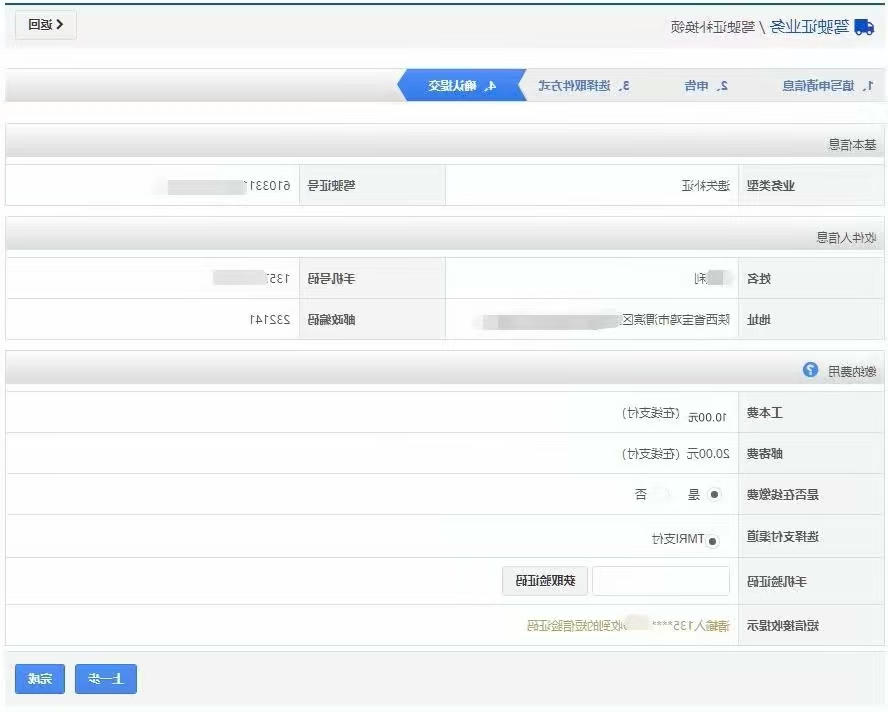Click the 驾驶证补换领 breadcrumb text
This screenshot has height=712, width=888.
[x=712, y=27]
